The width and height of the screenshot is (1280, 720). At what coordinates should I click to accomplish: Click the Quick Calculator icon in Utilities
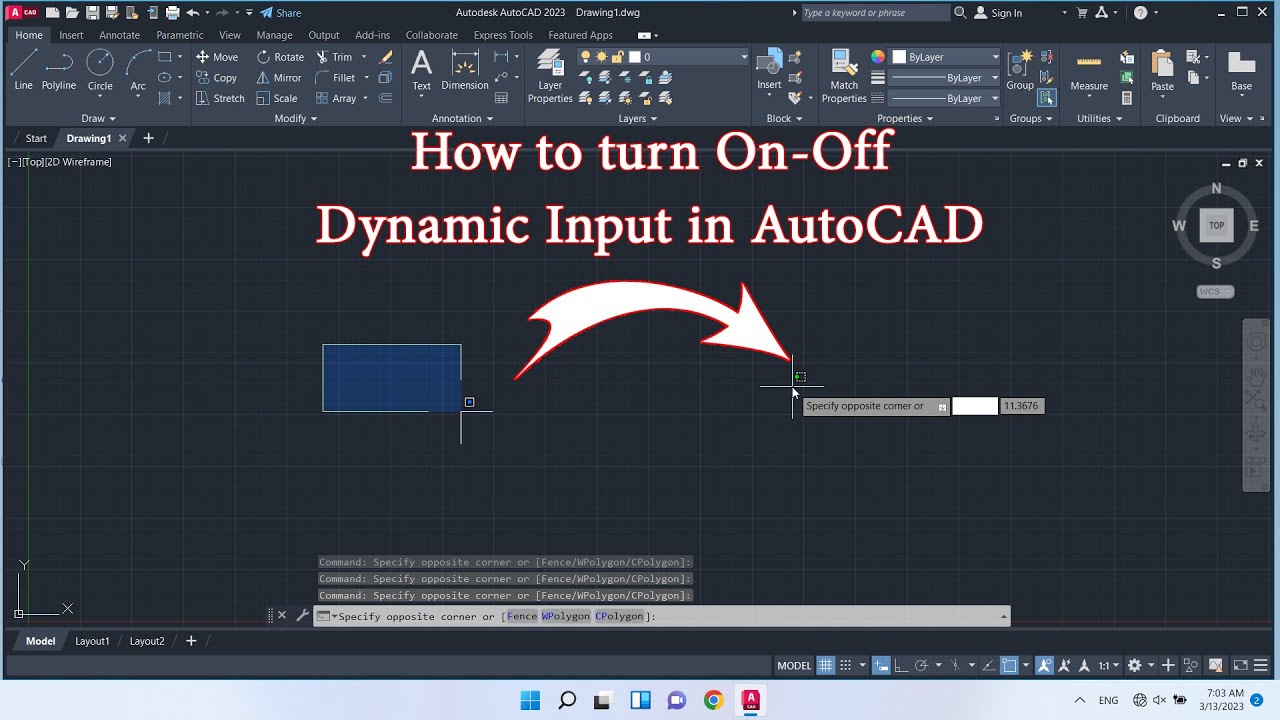pos(1127,98)
